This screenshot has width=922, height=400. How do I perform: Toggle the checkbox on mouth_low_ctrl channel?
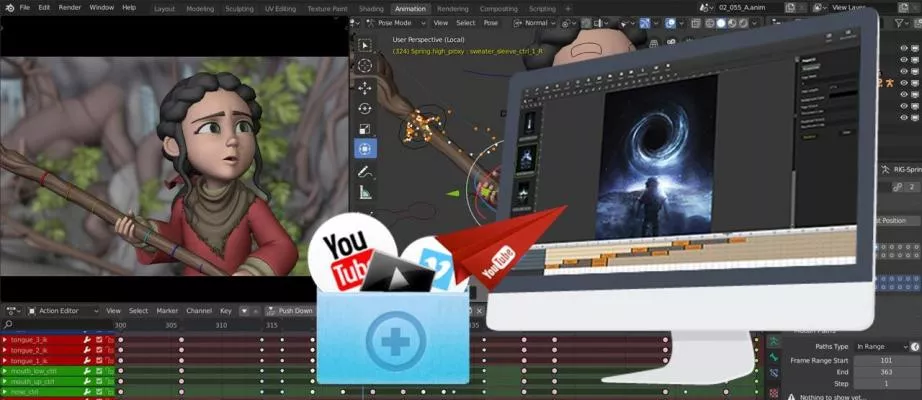(x=99, y=371)
